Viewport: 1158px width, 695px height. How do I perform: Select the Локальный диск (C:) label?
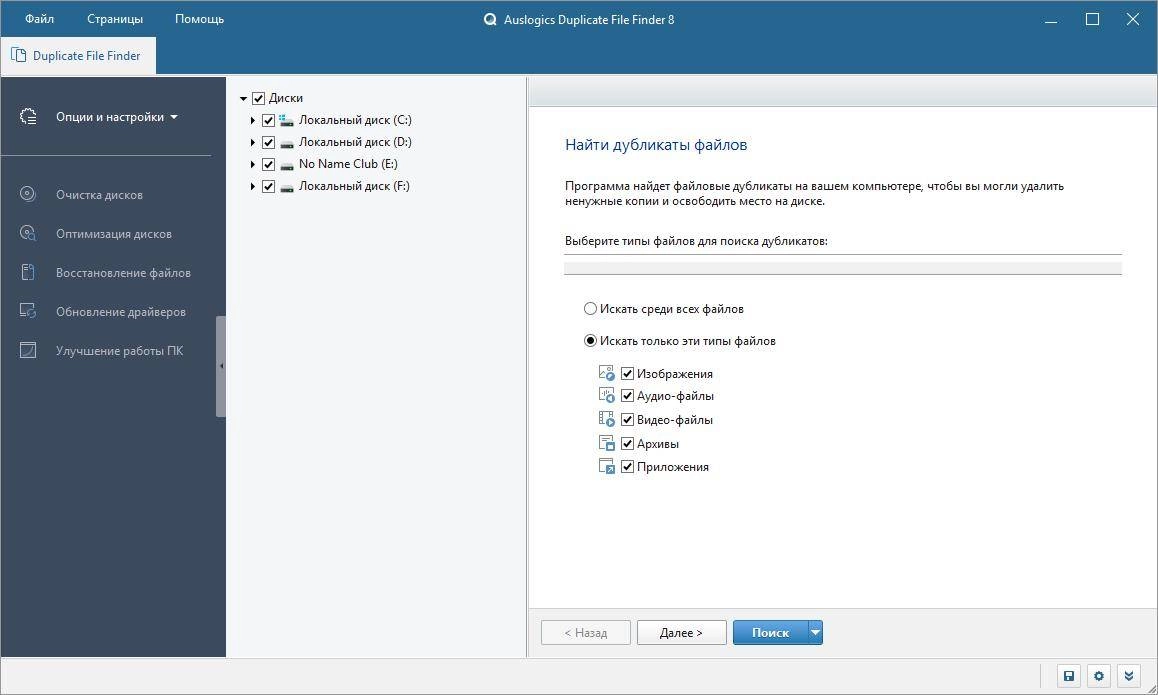click(x=355, y=120)
